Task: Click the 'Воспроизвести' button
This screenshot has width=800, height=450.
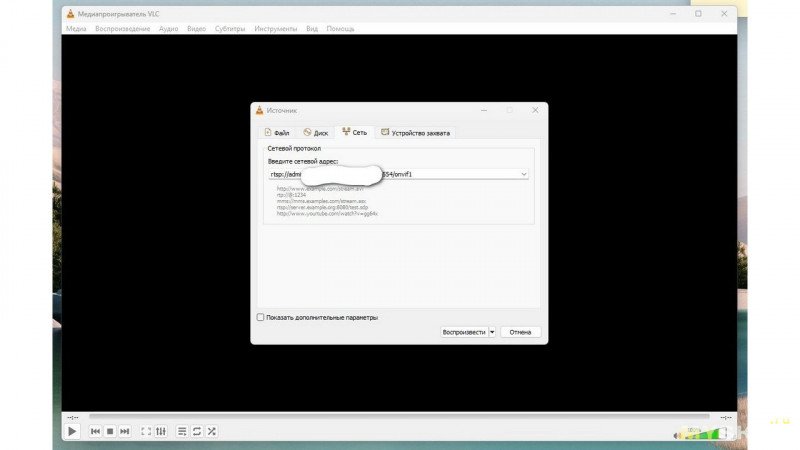Action: point(463,332)
